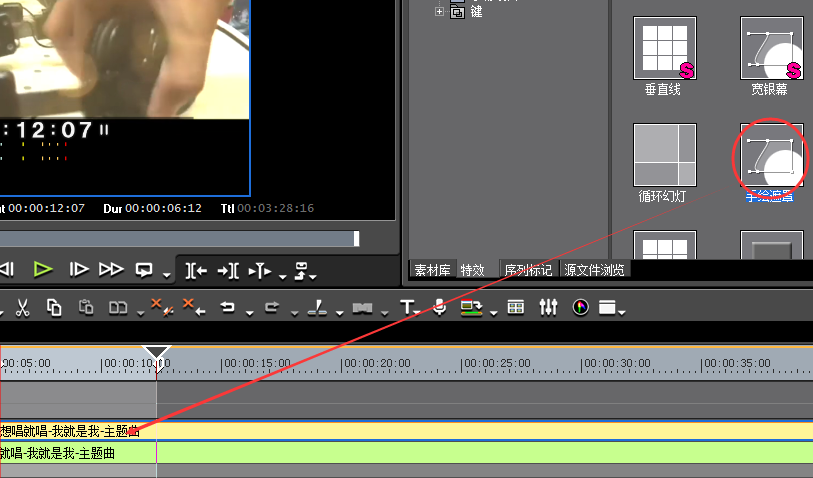
Task: Click the green Play button
Action: click(x=43, y=270)
